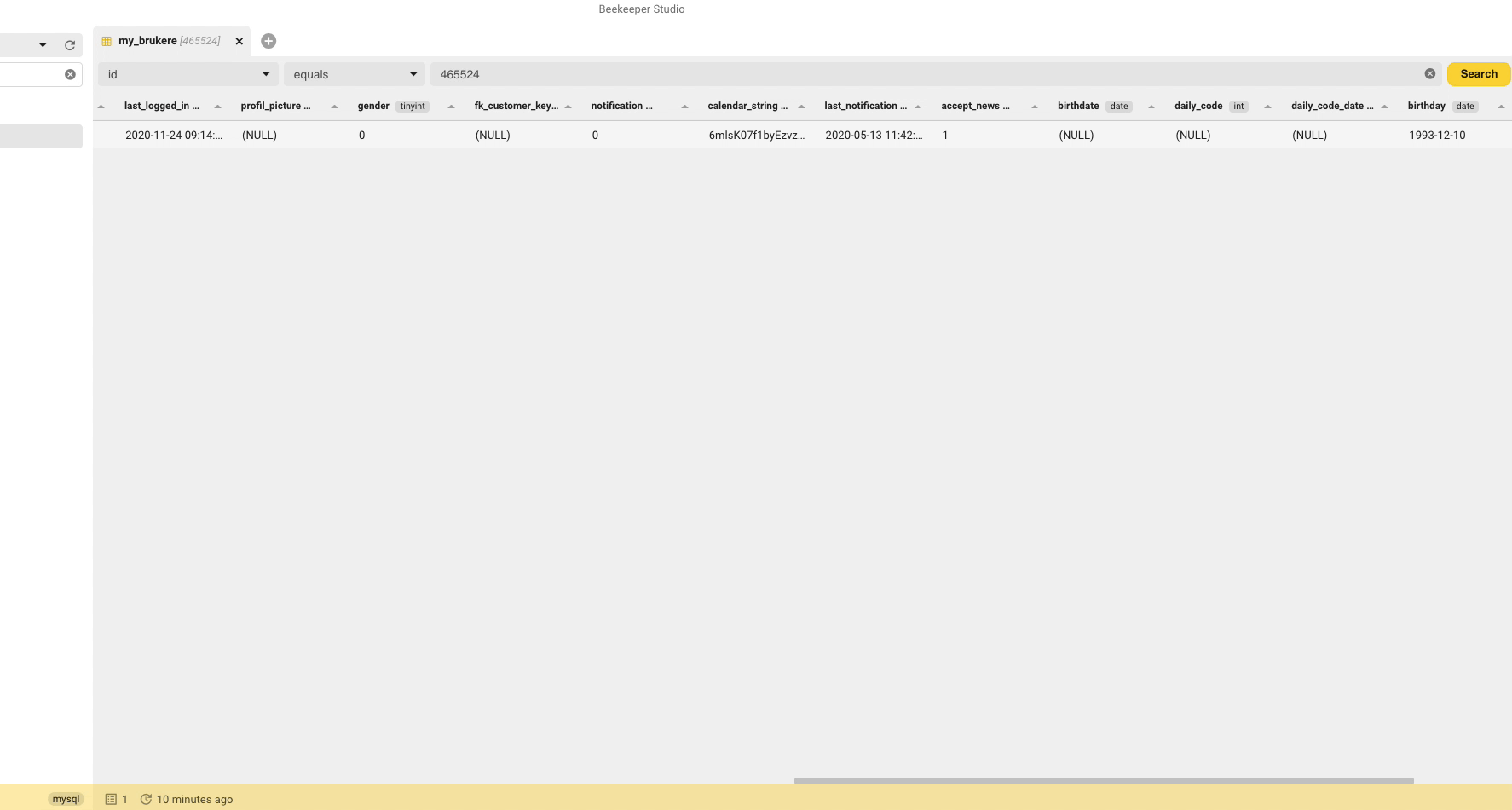Open the id column filter dropdown
Screen dimensions: 1512x810
coord(188,74)
